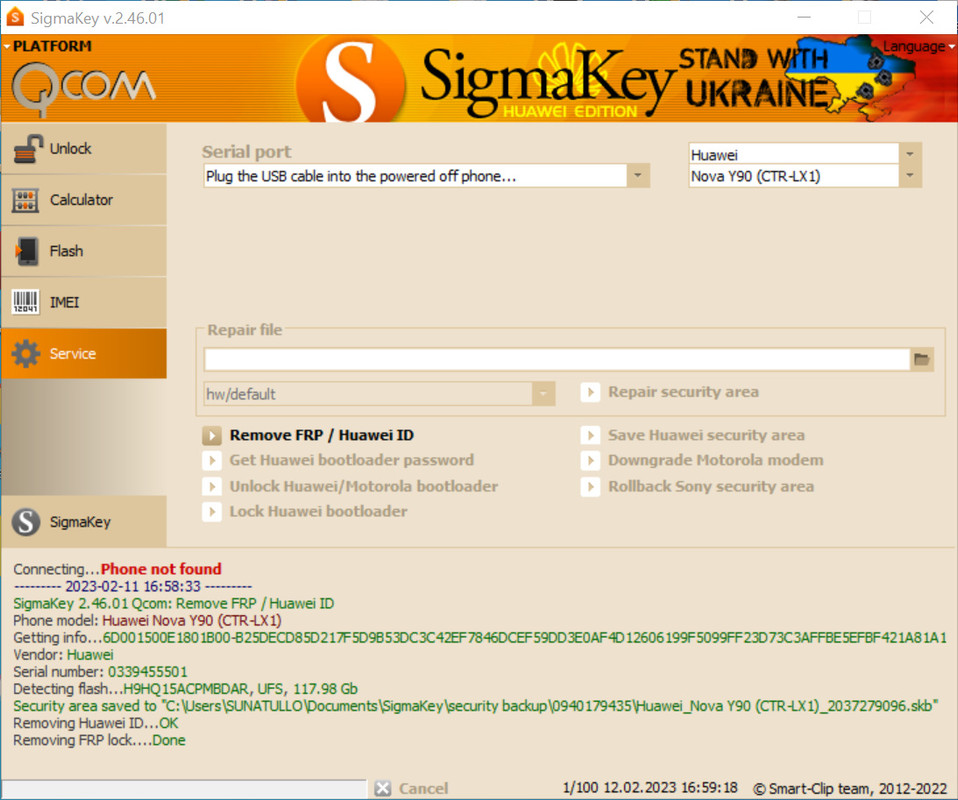The height and width of the screenshot is (800, 958).
Task: Click the 'Detecting flash' log line
Action: (x=186, y=689)
